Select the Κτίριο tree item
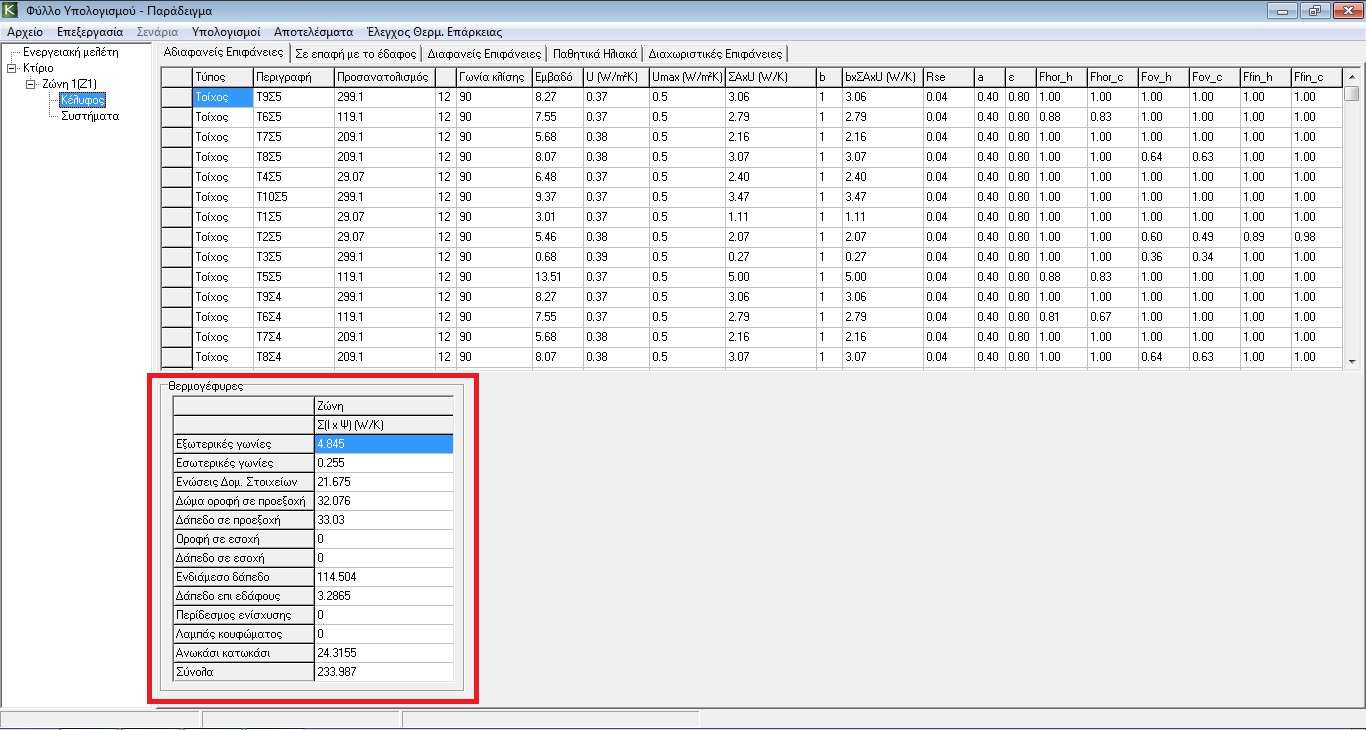 click(x=38, y=68)
